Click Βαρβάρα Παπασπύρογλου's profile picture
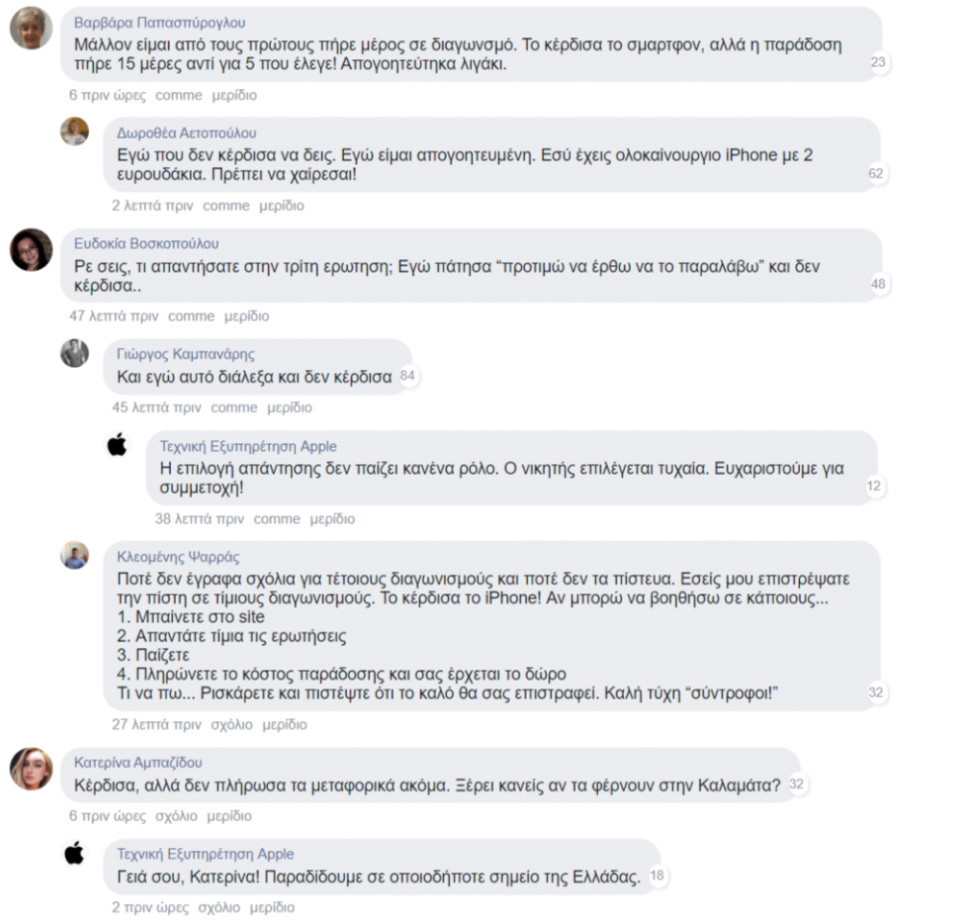Viewport: 957px width, 922px height. 31,28
